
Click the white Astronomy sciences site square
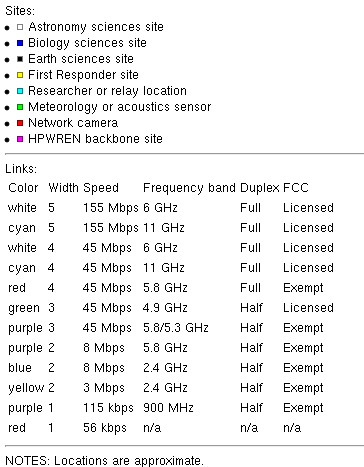pyautogui.click(x=20, y=27)
